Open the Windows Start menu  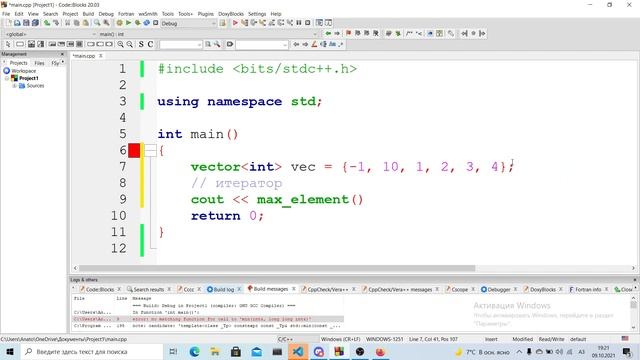[10, 352]
